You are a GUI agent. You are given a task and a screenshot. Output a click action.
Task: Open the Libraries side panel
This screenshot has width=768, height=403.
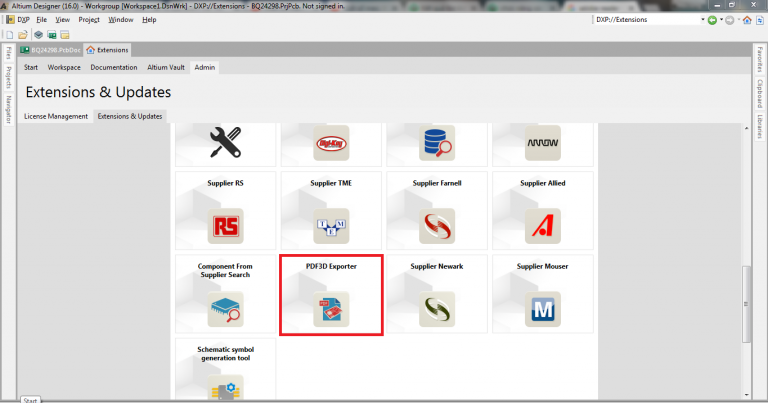tap(760, 127)
